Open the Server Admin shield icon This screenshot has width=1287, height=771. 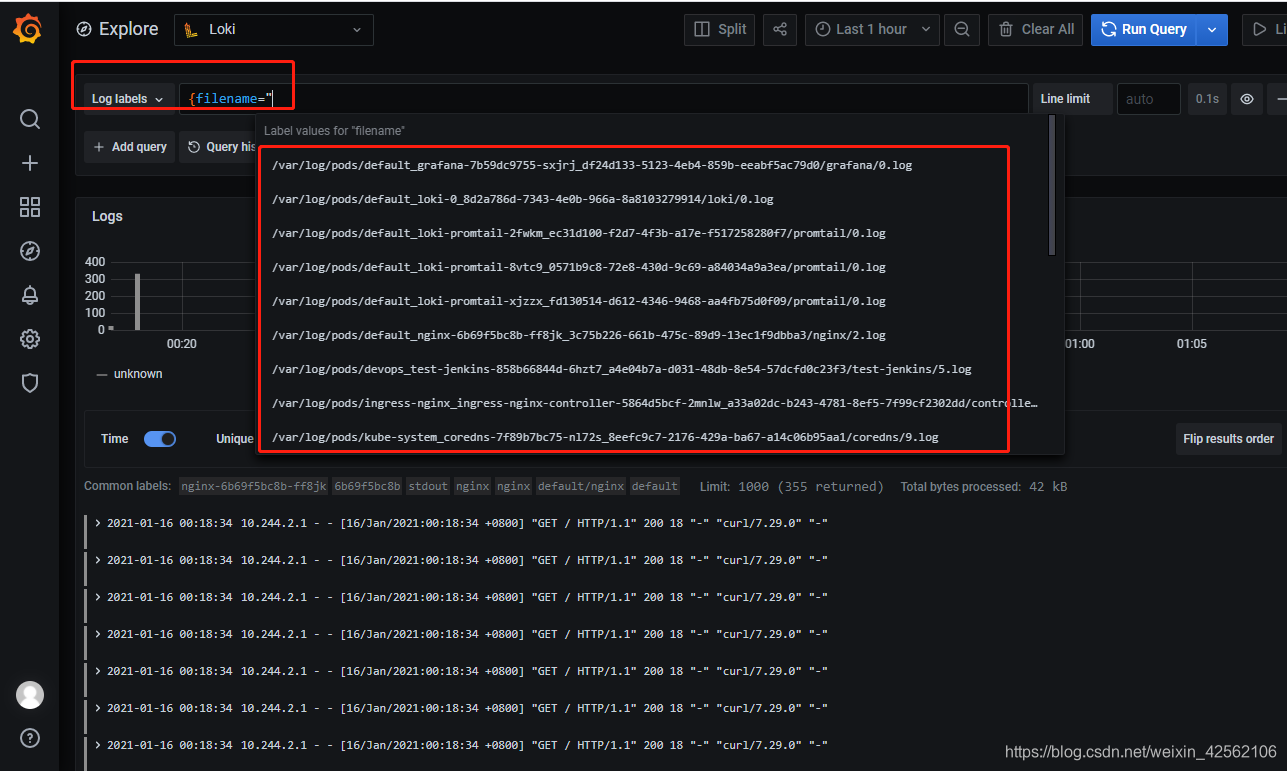[30, 383]
